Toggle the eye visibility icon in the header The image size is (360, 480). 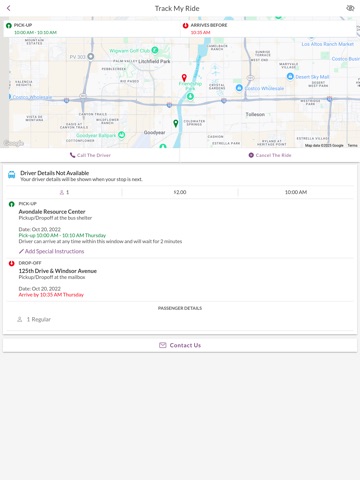click(x=350, y=8)
